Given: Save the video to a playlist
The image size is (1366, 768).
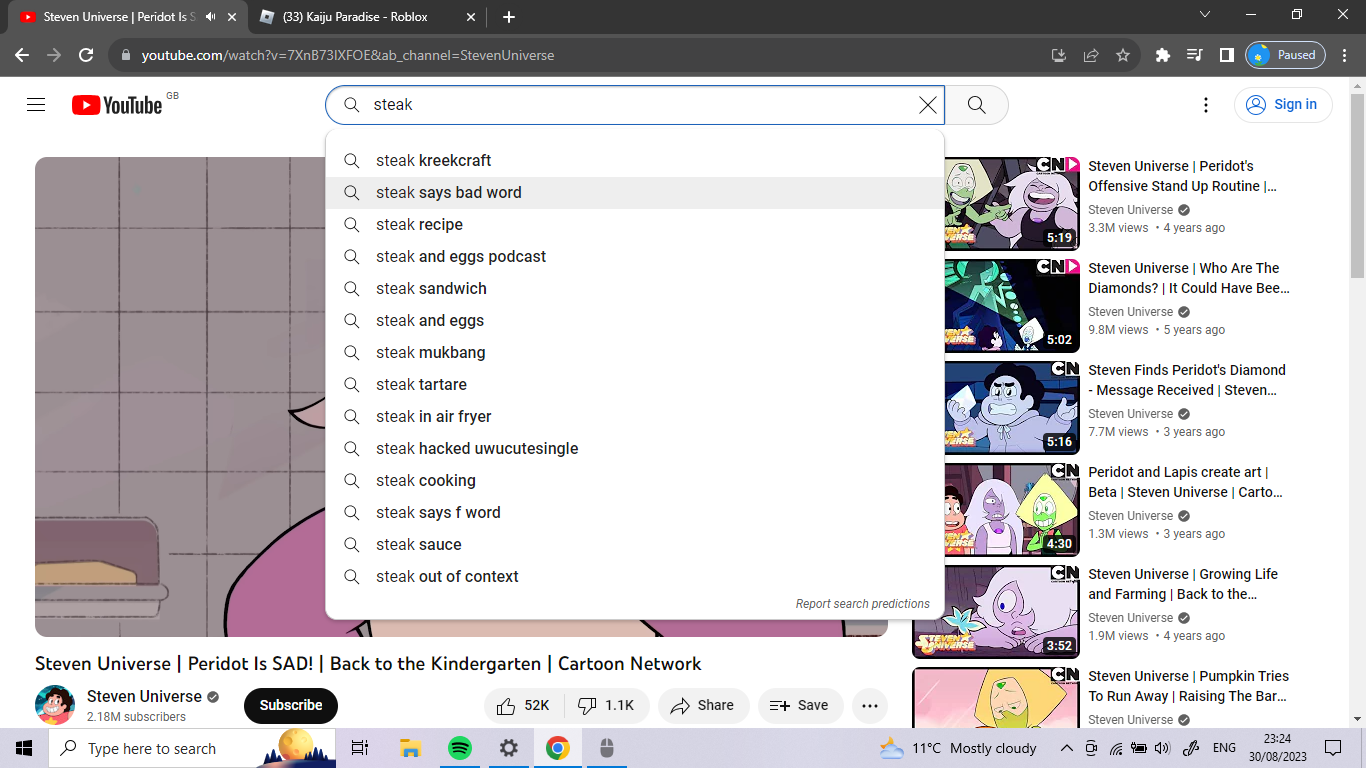Looking at the screenshot, I should coord(800,705).
